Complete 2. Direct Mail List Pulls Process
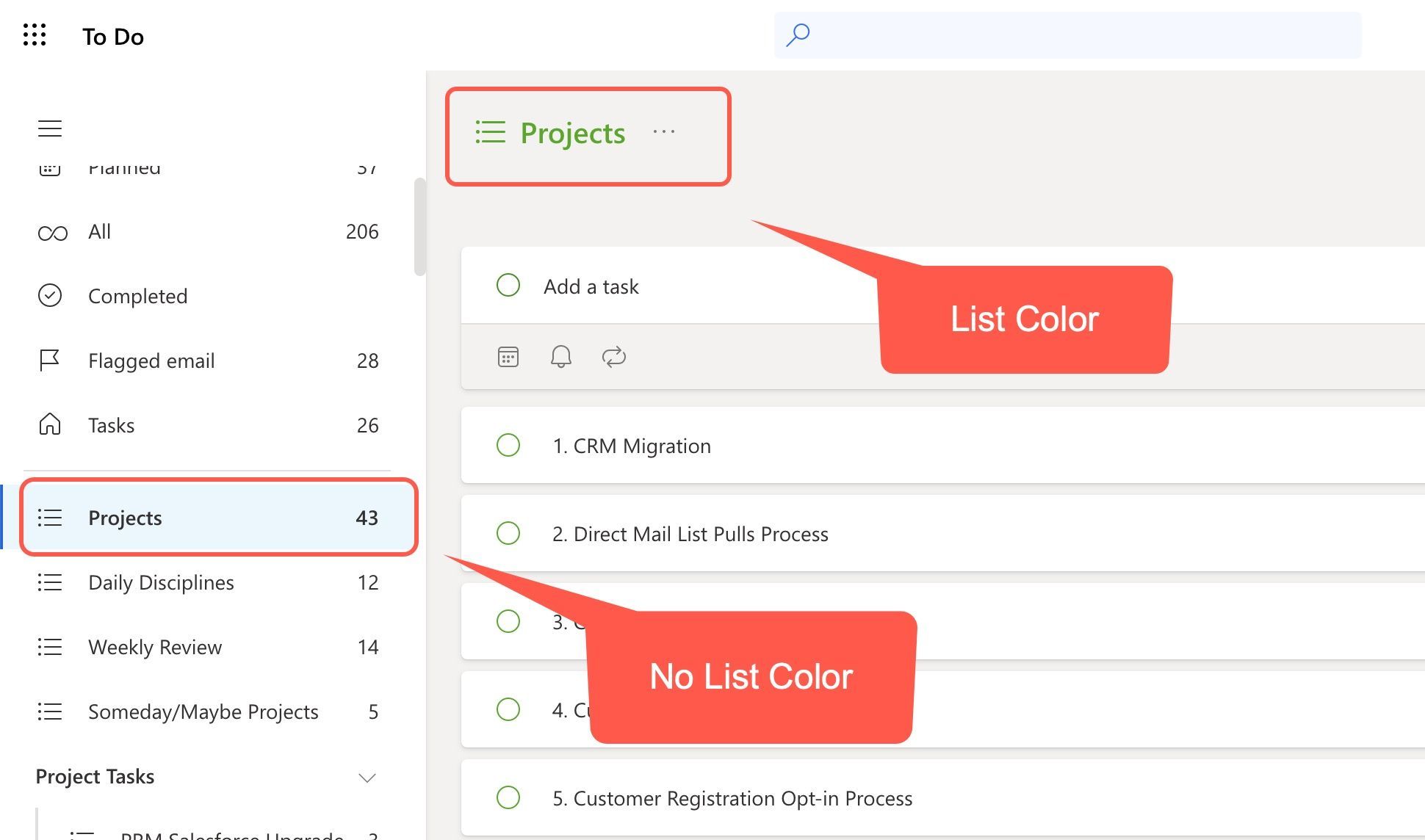 point(508,533)
